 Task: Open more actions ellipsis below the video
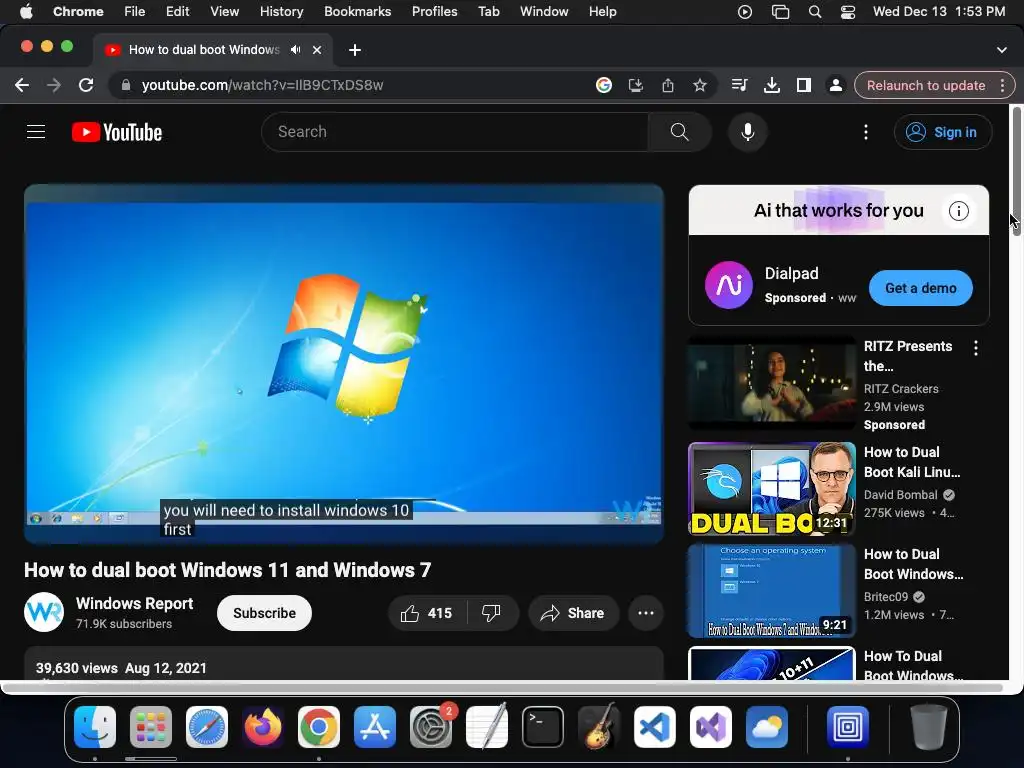[646, 613]
